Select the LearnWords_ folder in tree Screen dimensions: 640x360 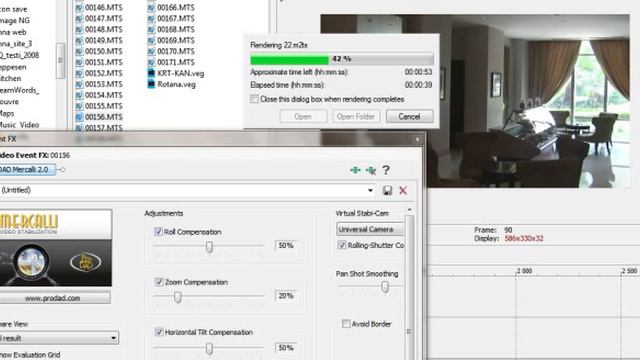click(20, 90)
